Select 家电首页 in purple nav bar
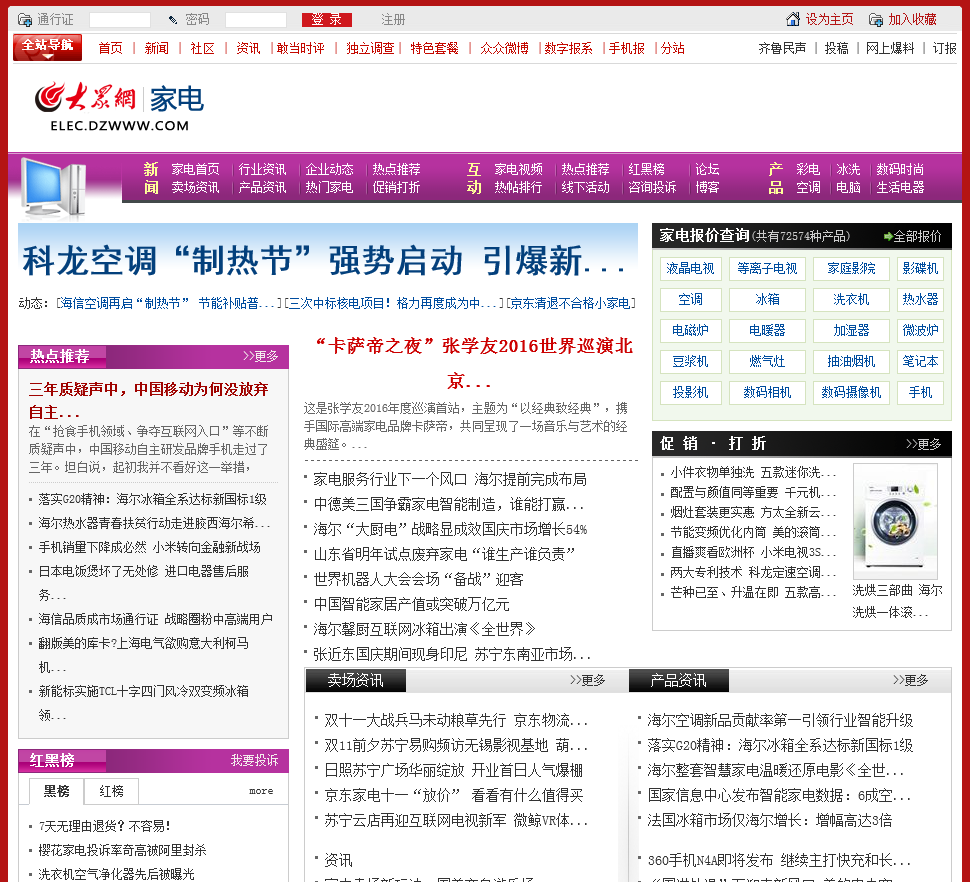The height and width of the screenshot is (882, 970). pos(195,169)
